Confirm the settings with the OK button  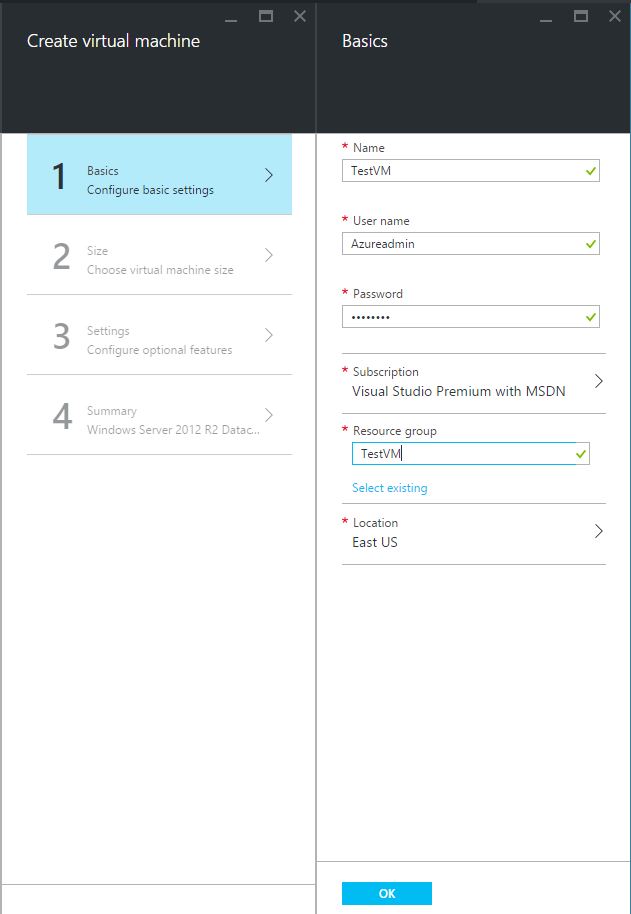click(x=387, y=893)
